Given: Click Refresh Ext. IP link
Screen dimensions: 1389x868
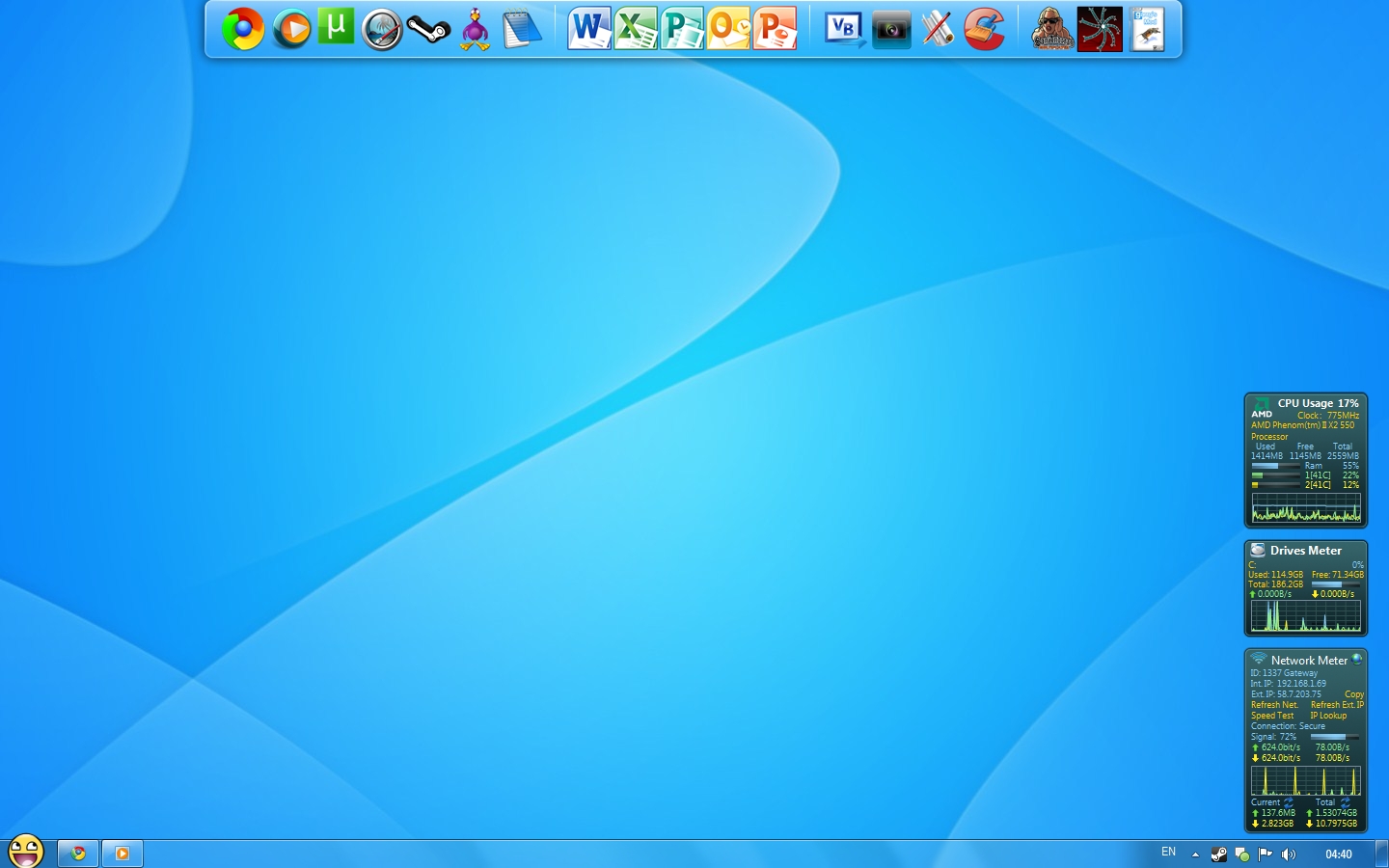Looking at the screenshot, I should click(1337, 705).
